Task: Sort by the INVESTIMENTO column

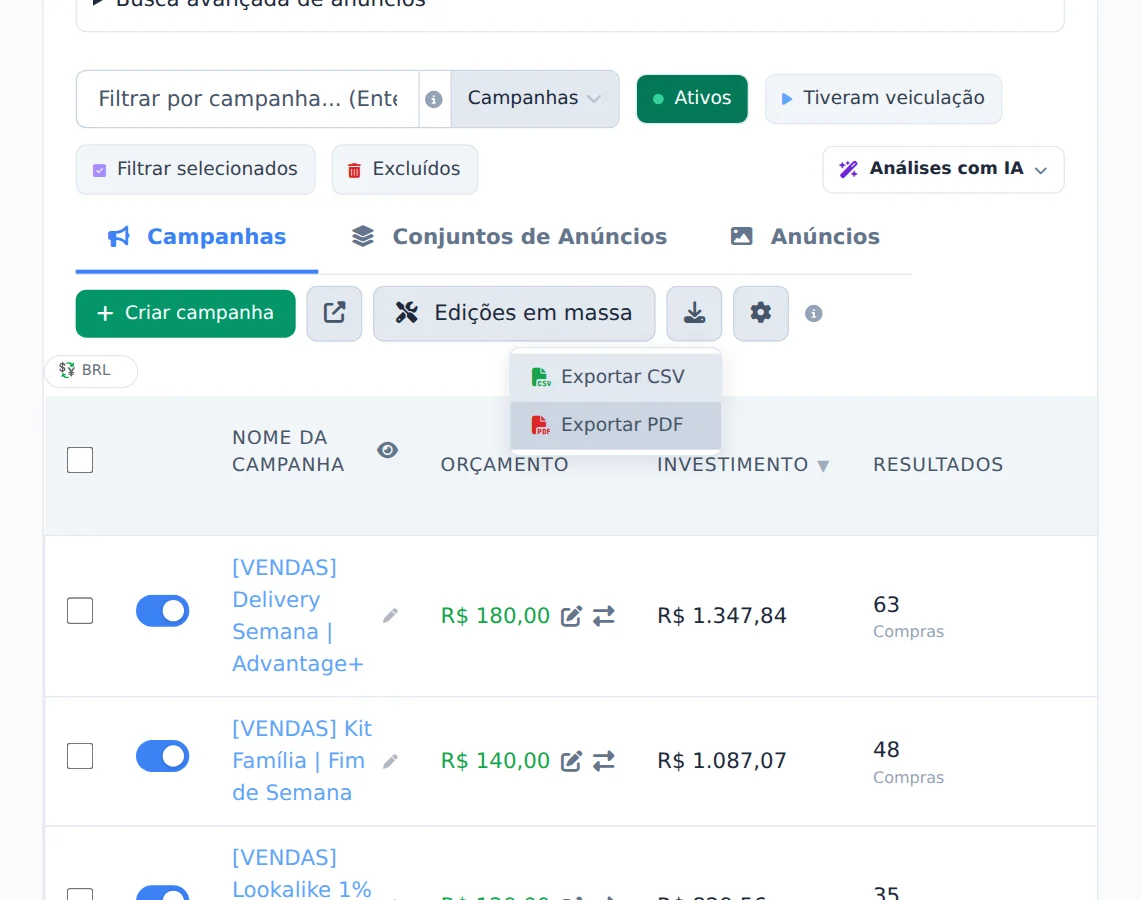Action: coord(743,465)
